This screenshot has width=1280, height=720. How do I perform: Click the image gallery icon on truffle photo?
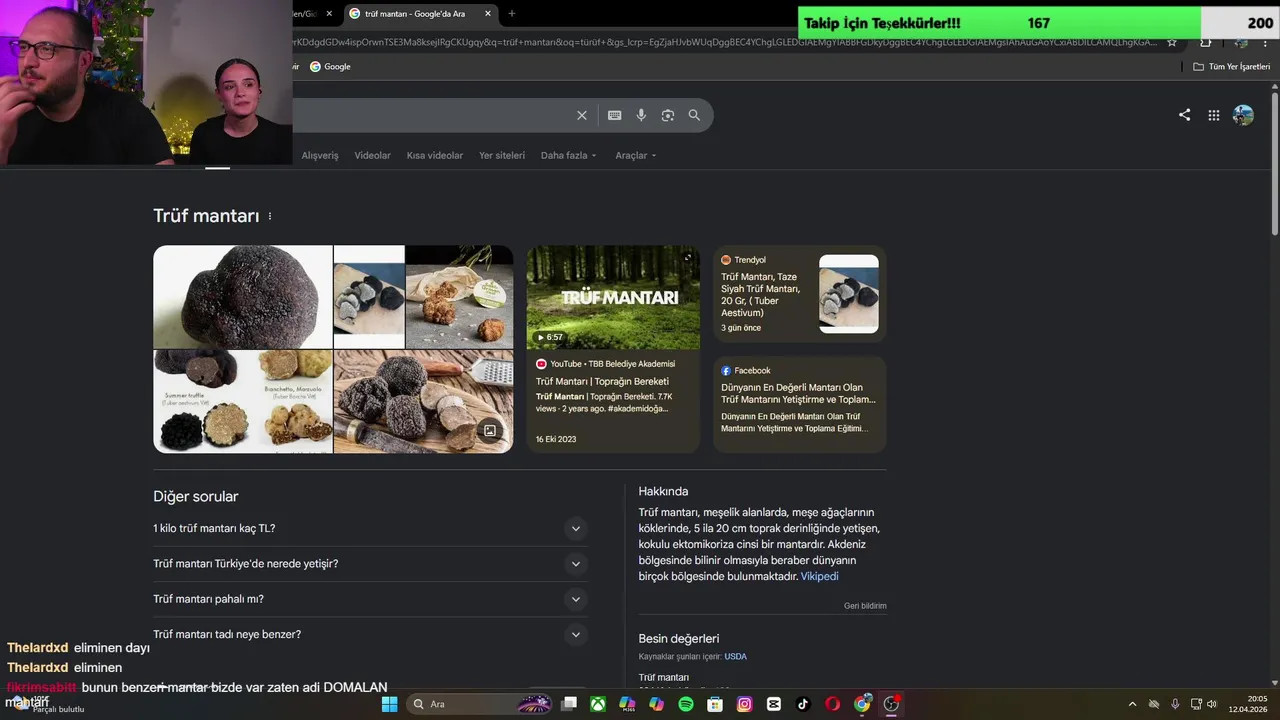[x=490, y=431]
